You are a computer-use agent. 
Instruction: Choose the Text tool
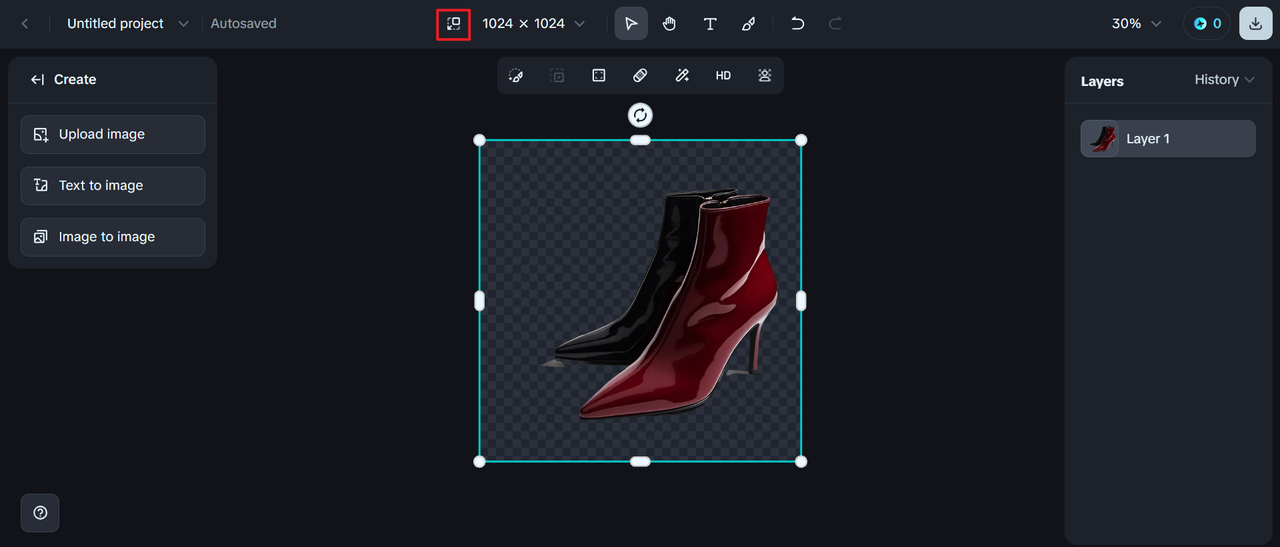pos(710,23)
